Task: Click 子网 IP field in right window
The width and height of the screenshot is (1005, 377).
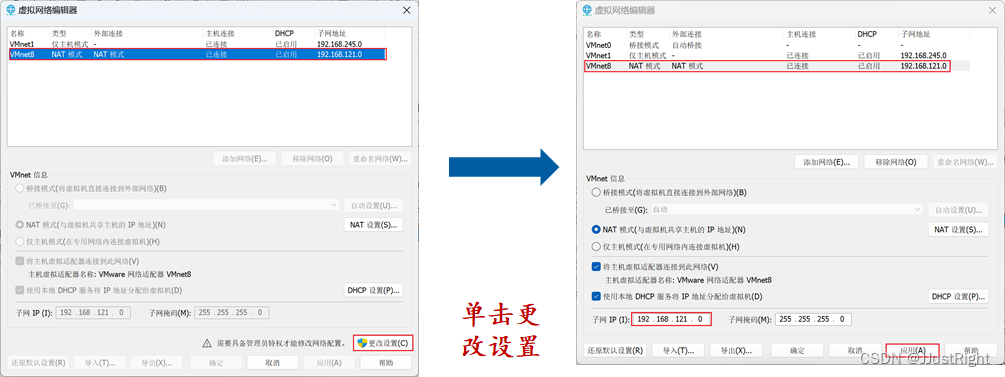Action: pyautogui.click(x=671, y=319)
